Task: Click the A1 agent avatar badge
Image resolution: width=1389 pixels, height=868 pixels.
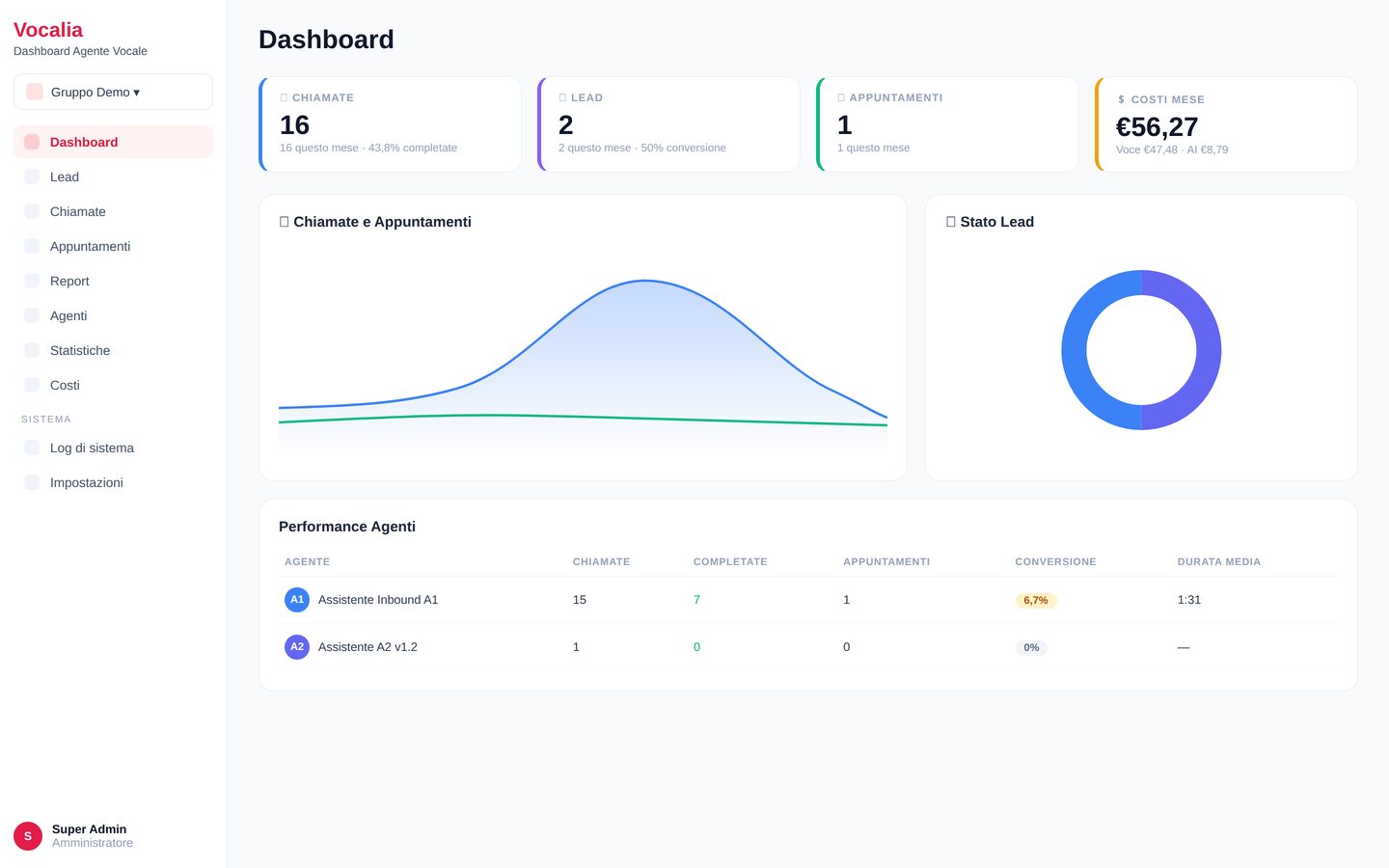Action: point(297,600)
